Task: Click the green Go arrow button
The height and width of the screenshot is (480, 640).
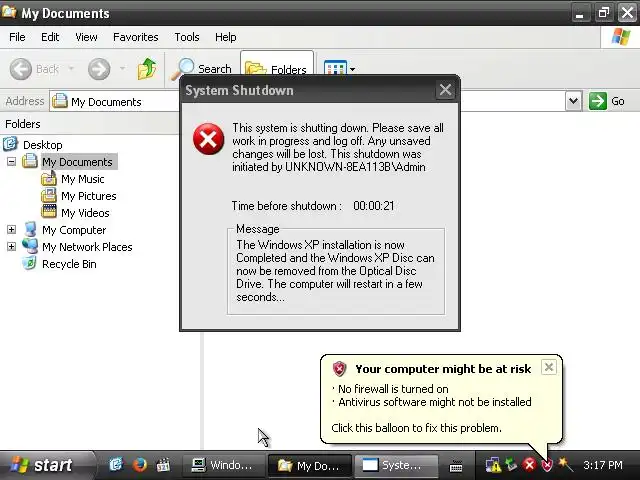Action: click(x=598, y=101)
